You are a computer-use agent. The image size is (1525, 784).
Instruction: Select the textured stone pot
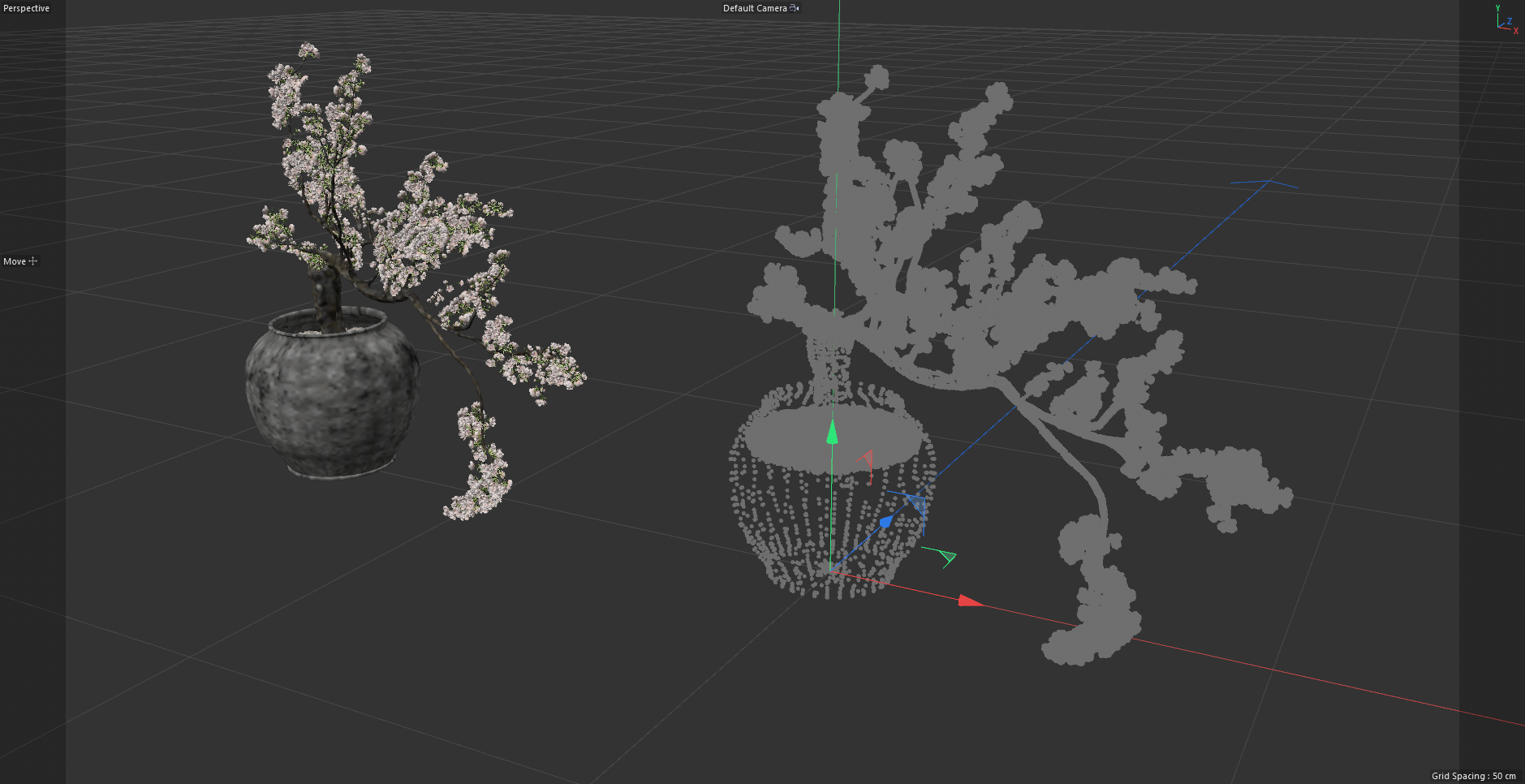coord(333,394)
